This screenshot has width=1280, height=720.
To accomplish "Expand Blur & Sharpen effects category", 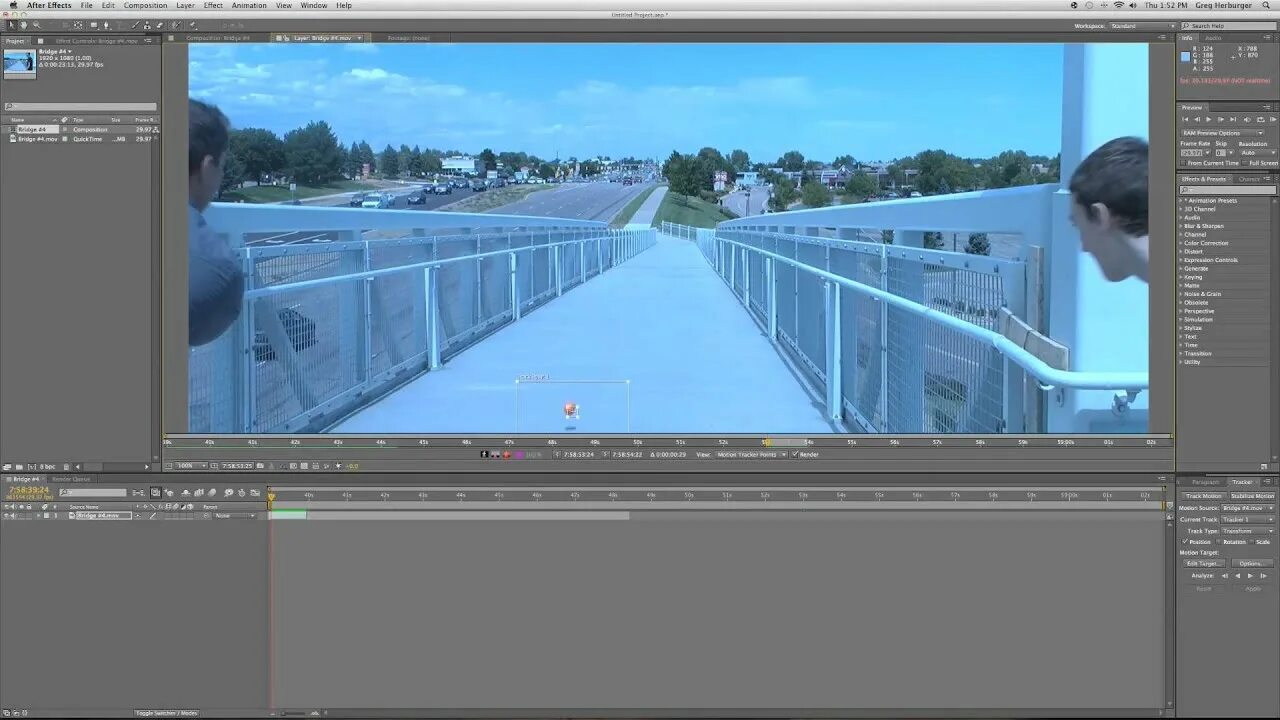I will tap(1181, 226).
